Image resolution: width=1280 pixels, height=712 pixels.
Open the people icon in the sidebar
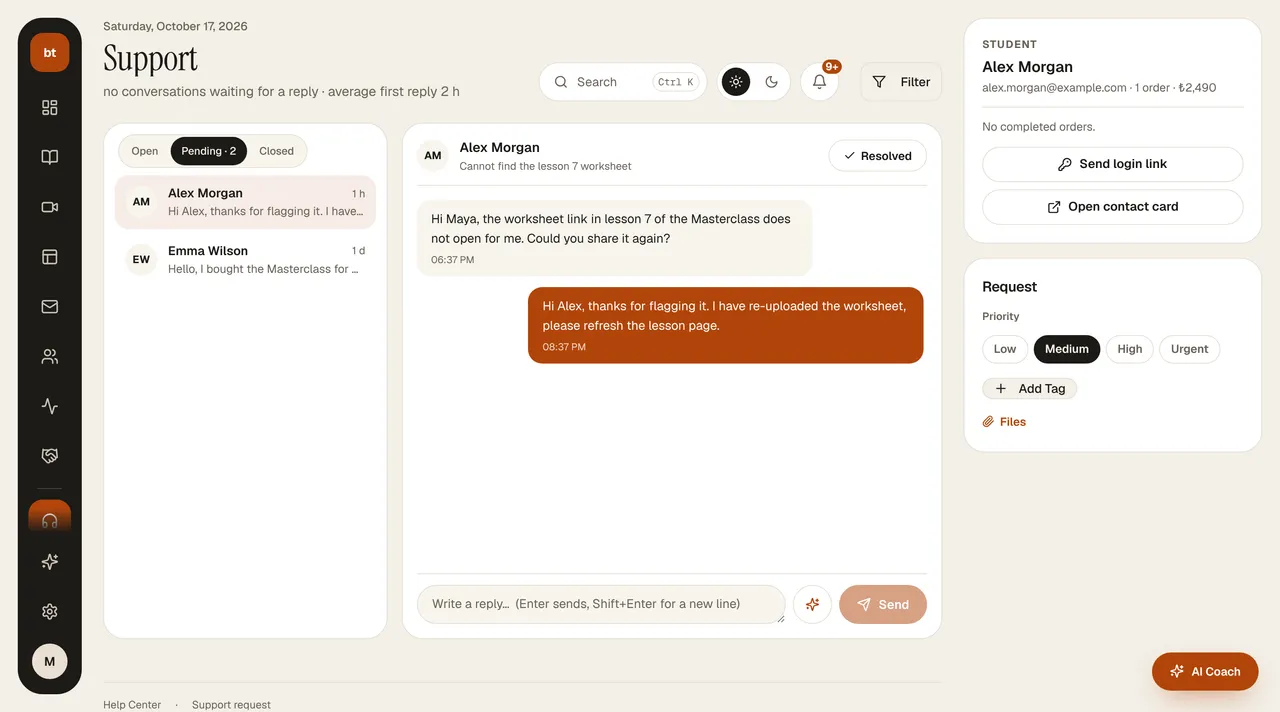click(50, 357)
